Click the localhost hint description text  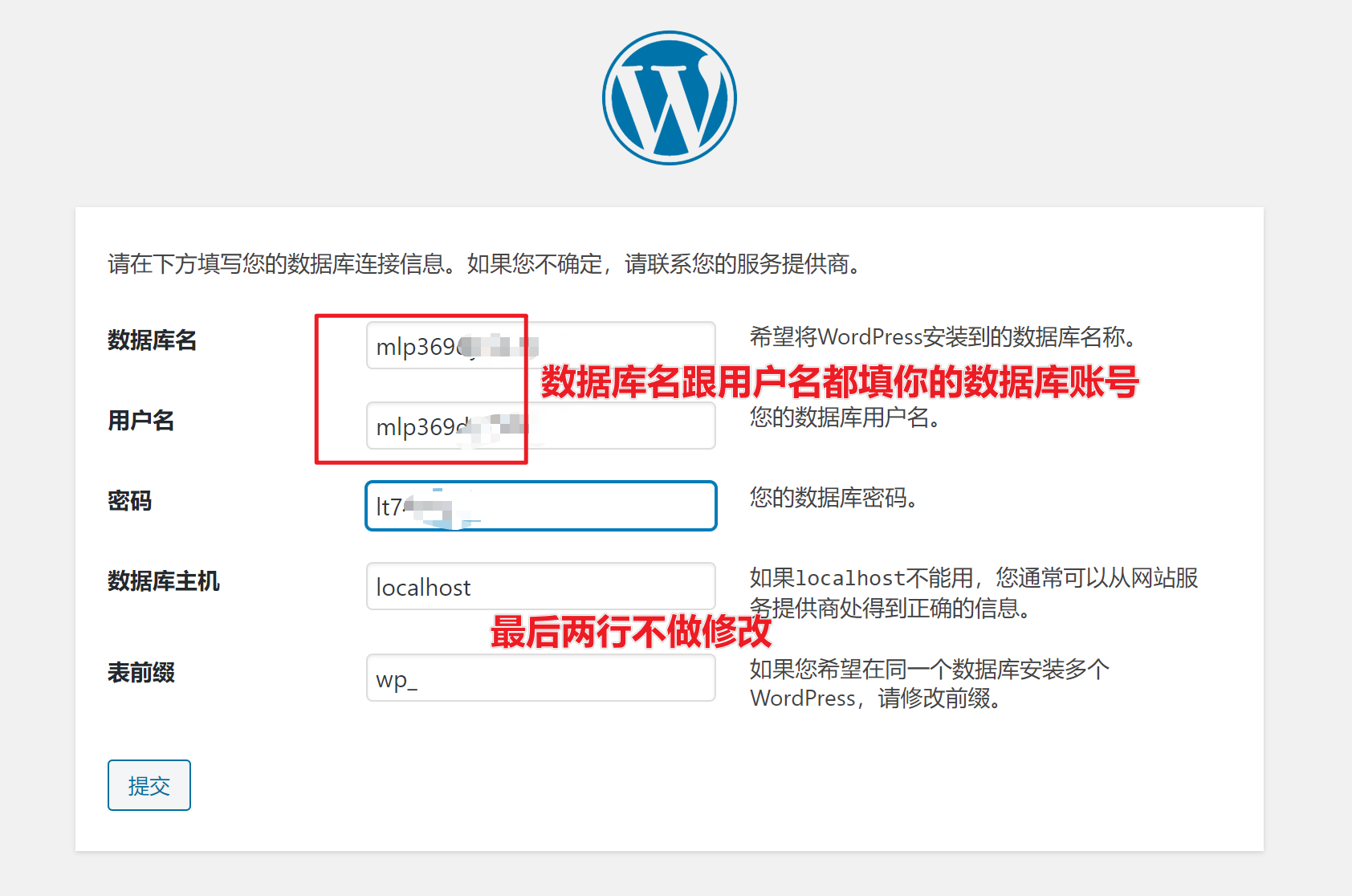tap(974, 593)
